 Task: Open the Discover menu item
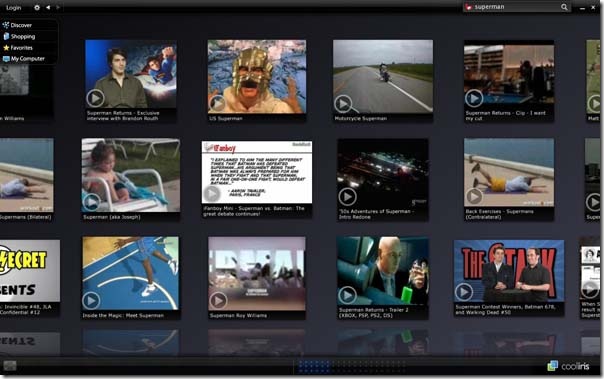click(17, 25)
